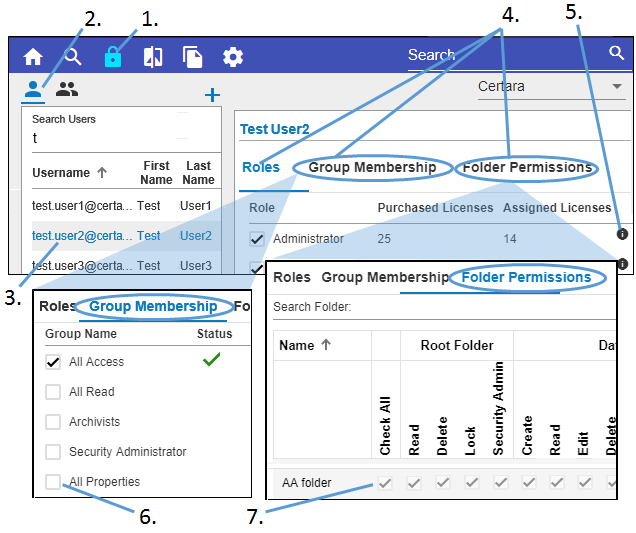This screenshot has height=533, width=636.
Task: Check the Security Administrator group
Action: point(53,451)
